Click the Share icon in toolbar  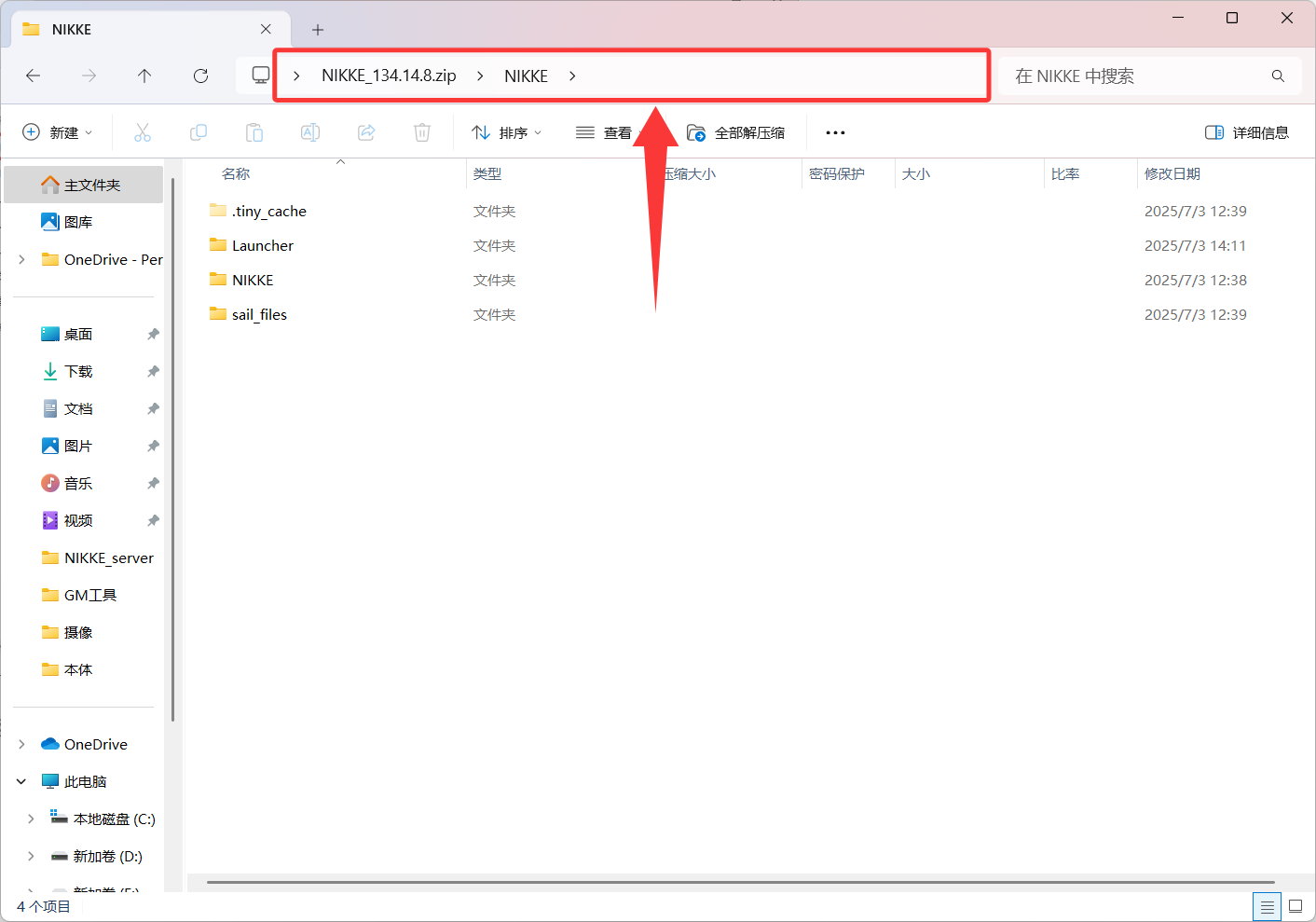pos(366,132)
